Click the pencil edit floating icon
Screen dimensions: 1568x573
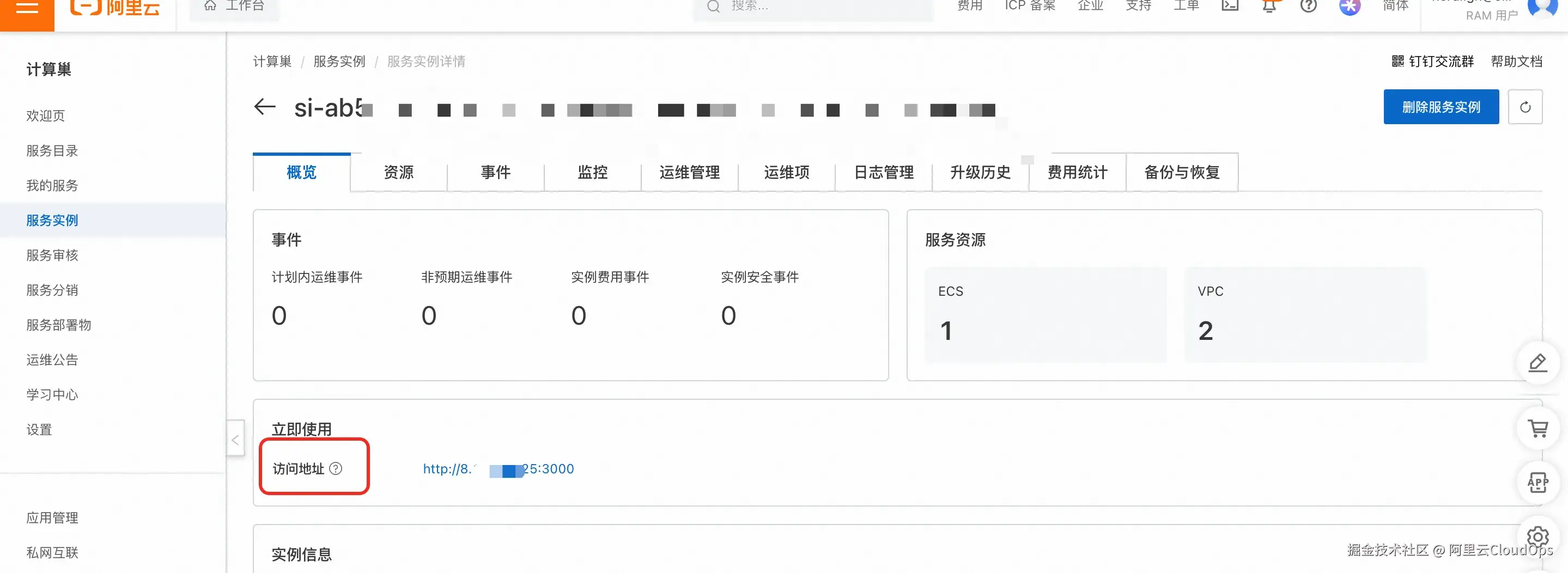coord(1538,363)
